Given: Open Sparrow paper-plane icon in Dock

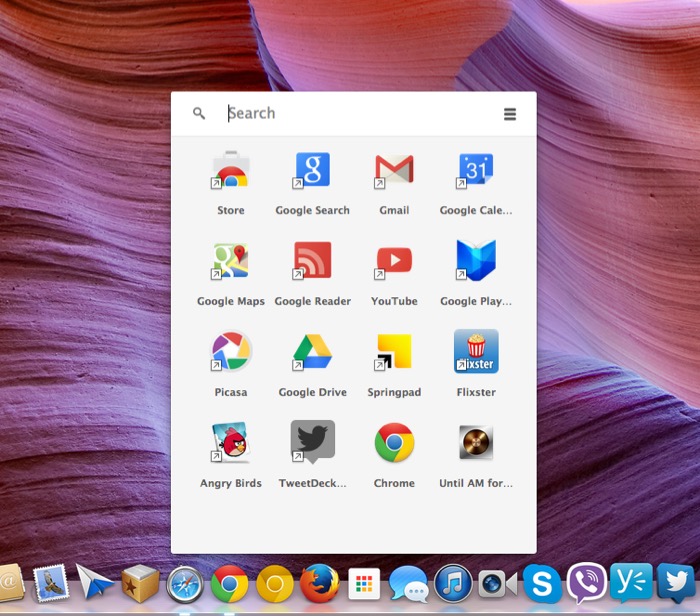Looking at the screenshot, I should 94,582.
